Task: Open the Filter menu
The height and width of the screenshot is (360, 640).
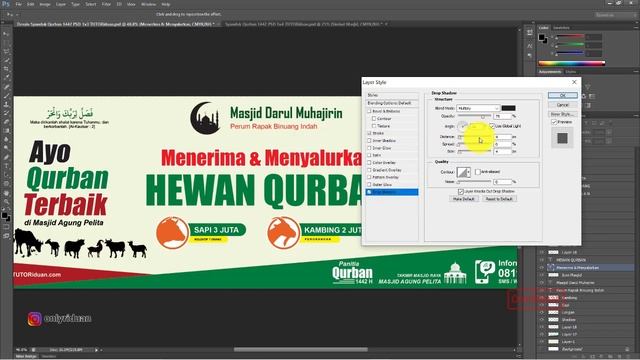Action: (106, 4)
